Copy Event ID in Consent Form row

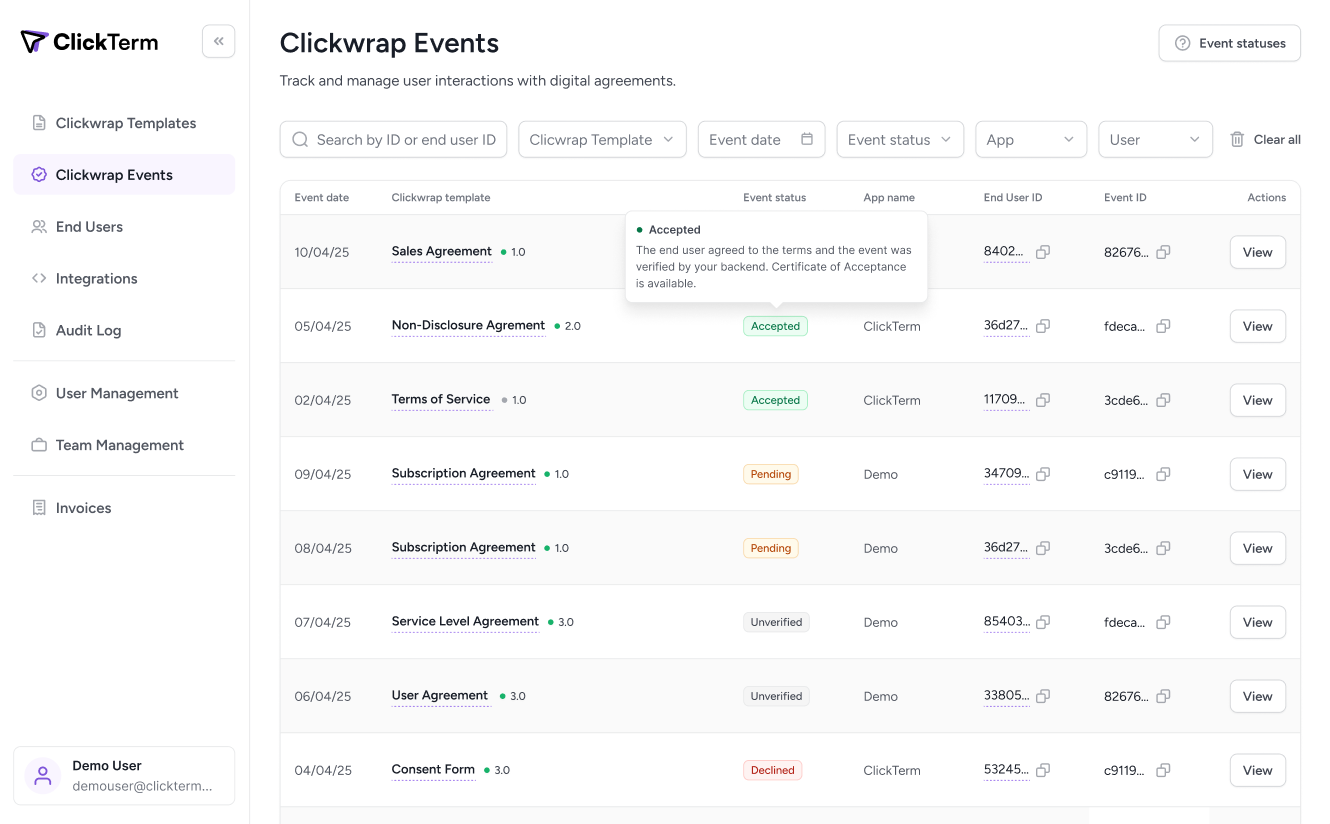1163,770
